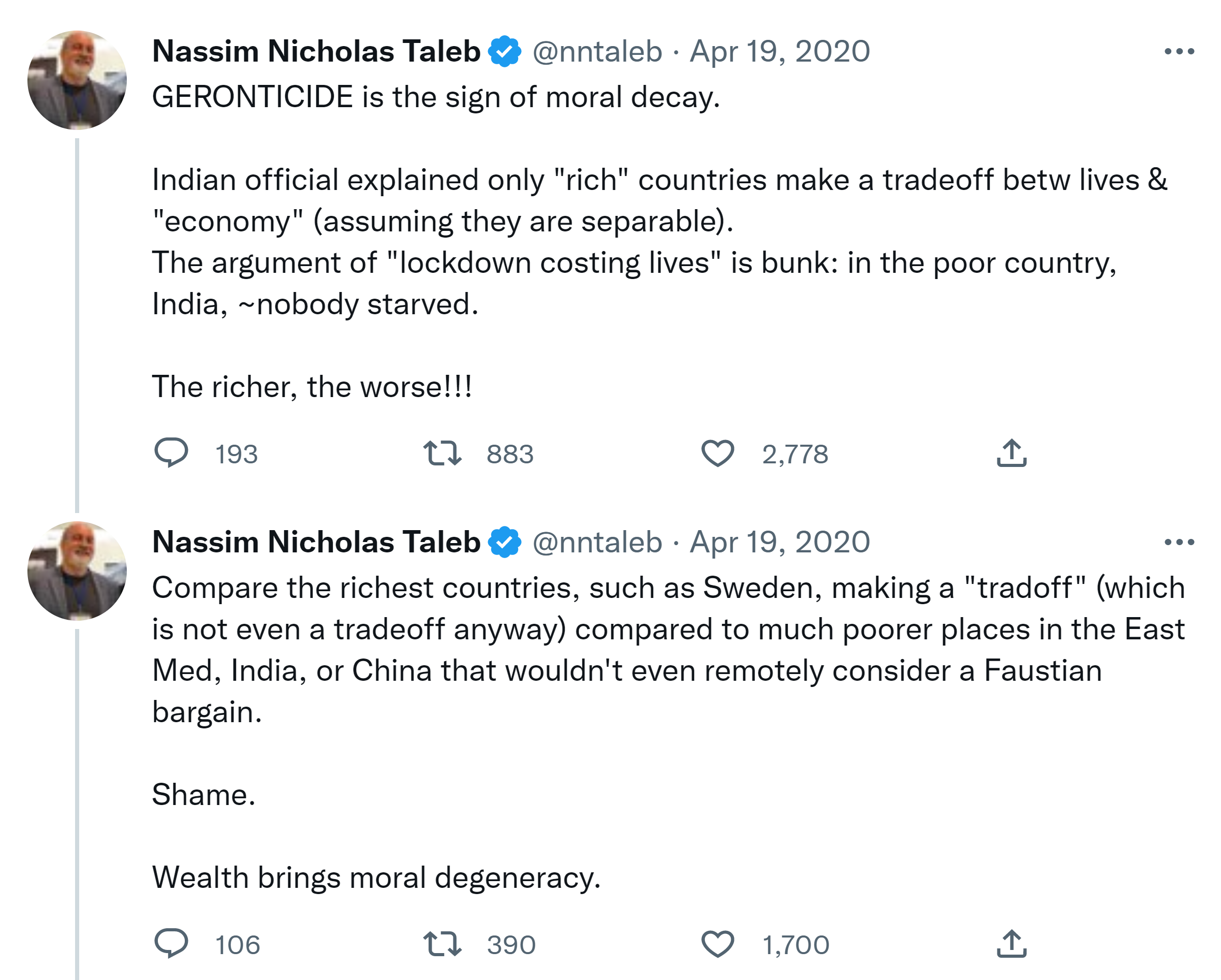The height and width of the screenshot is (980, 1221).
Task: Like the GERONTICIDE tweet
Action: point(717,453)
